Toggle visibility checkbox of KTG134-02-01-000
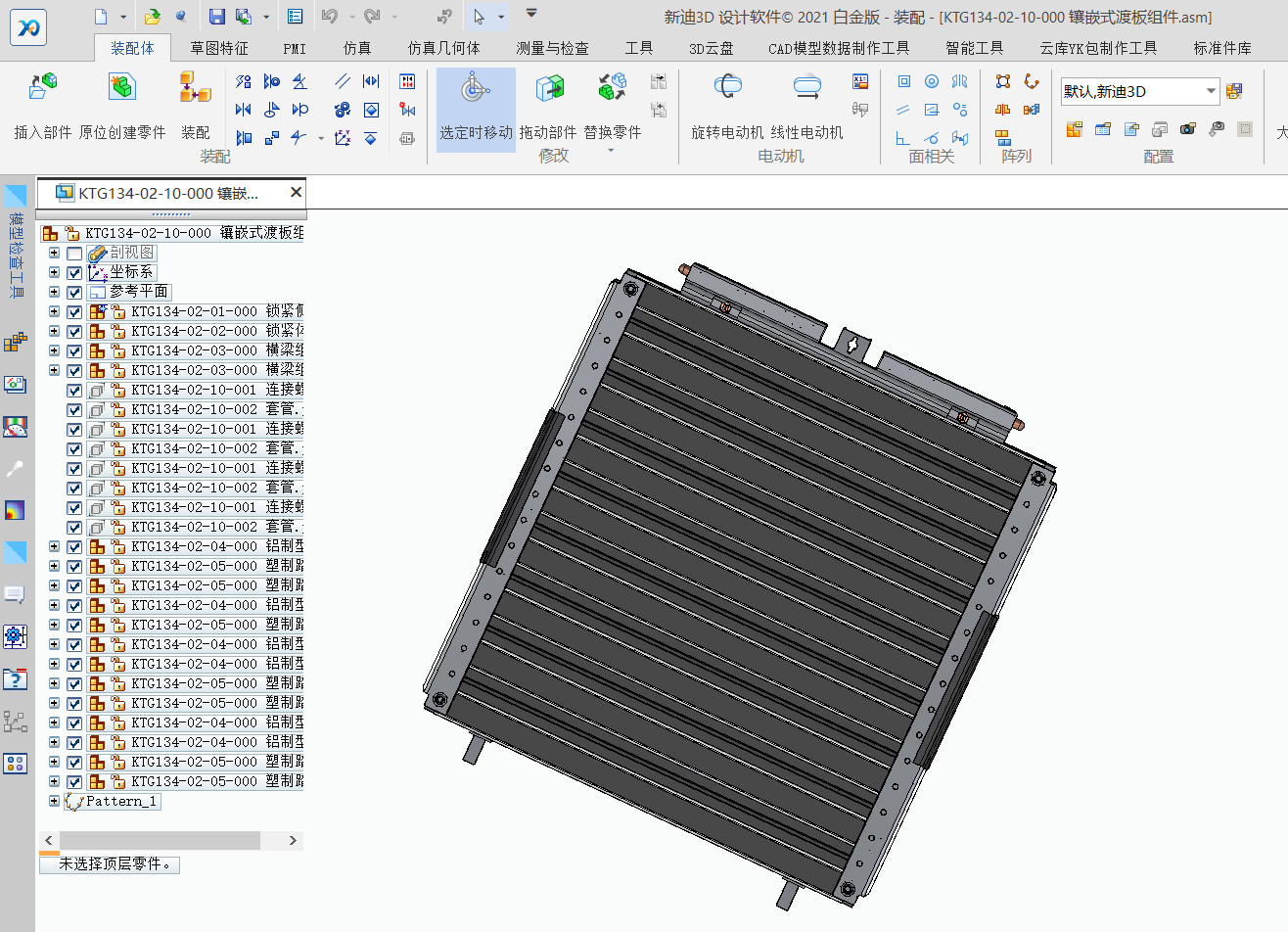1288x932 pixels. (74, 312)
